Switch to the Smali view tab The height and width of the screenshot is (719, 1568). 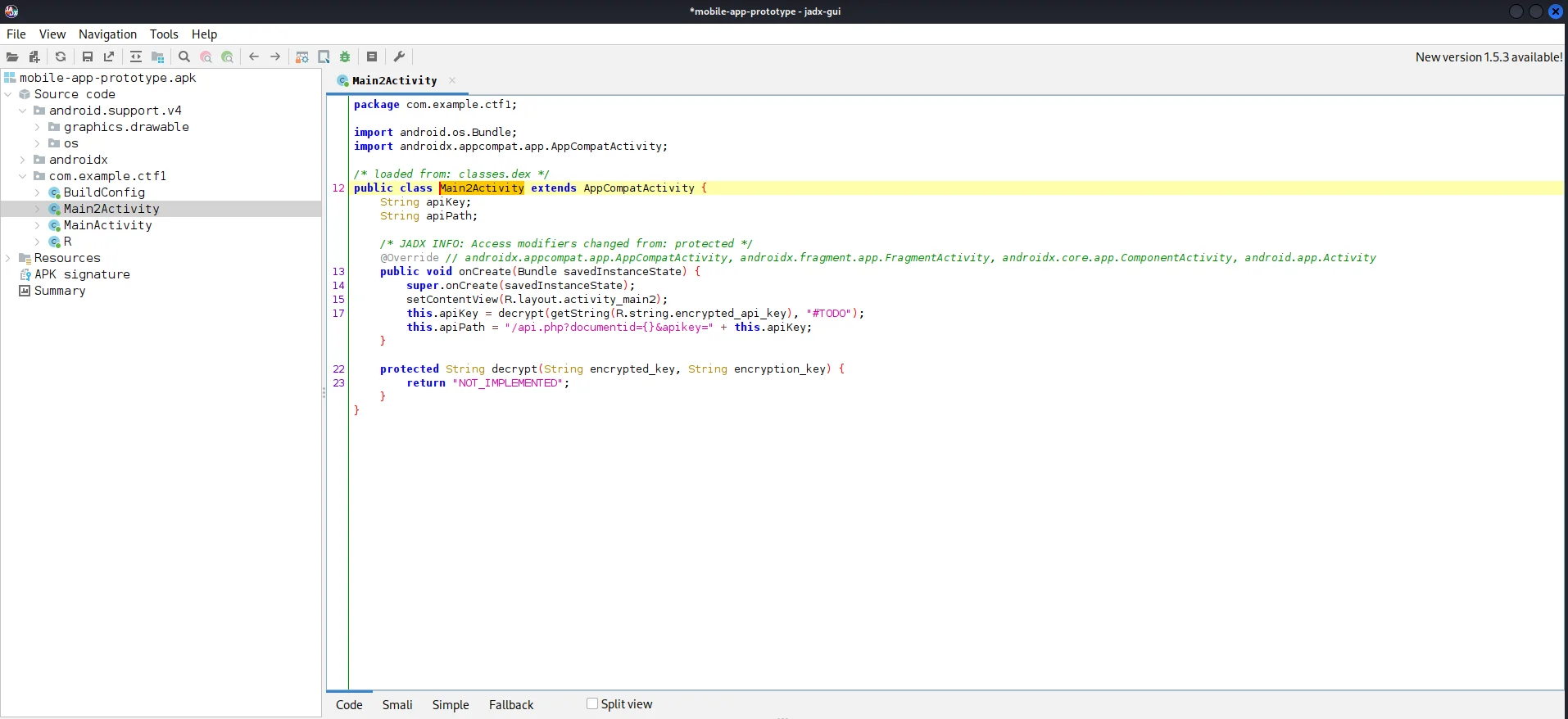click(x=397, y=705)
